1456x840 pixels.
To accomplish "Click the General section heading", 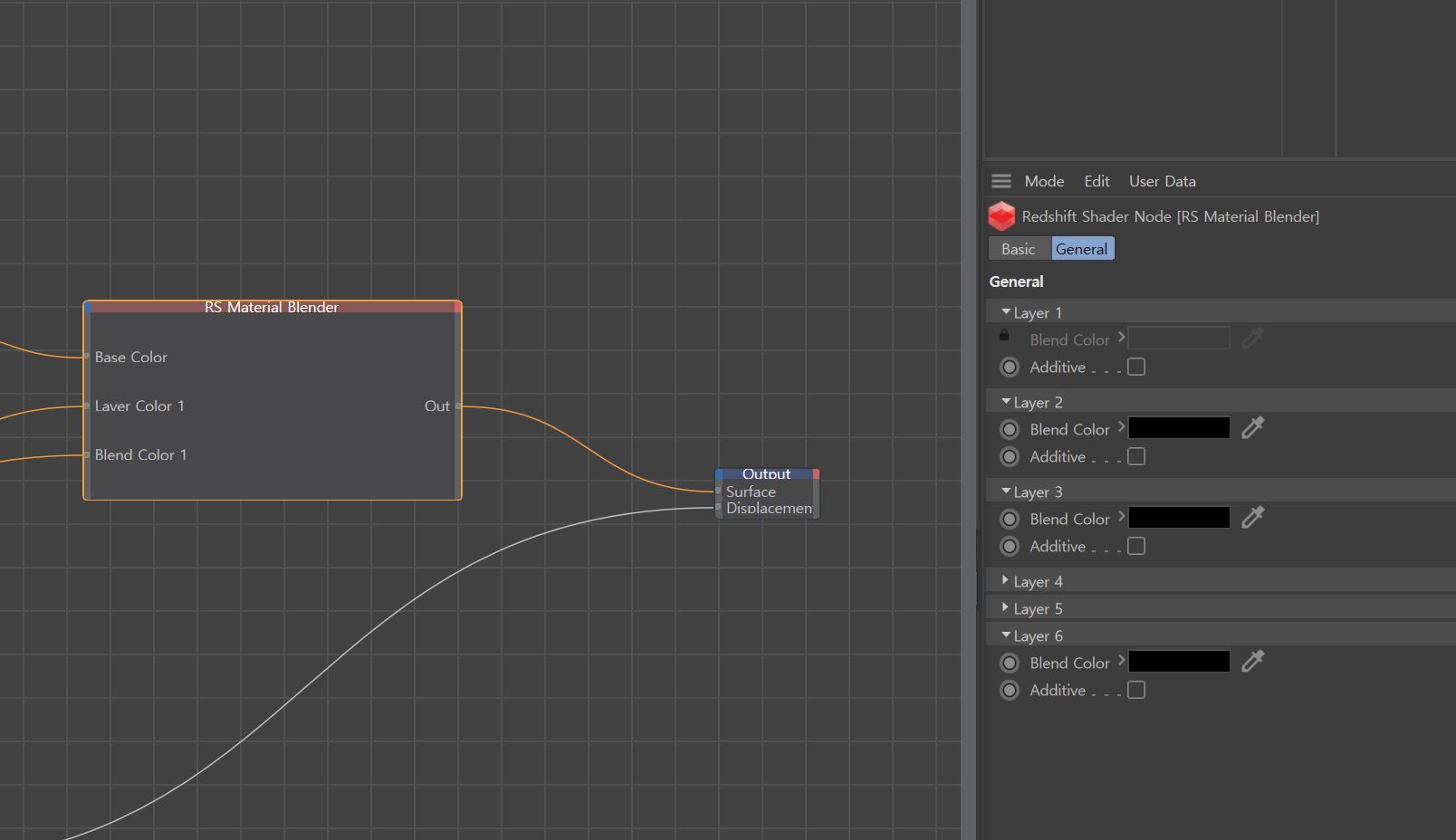I will point(1016,282).
